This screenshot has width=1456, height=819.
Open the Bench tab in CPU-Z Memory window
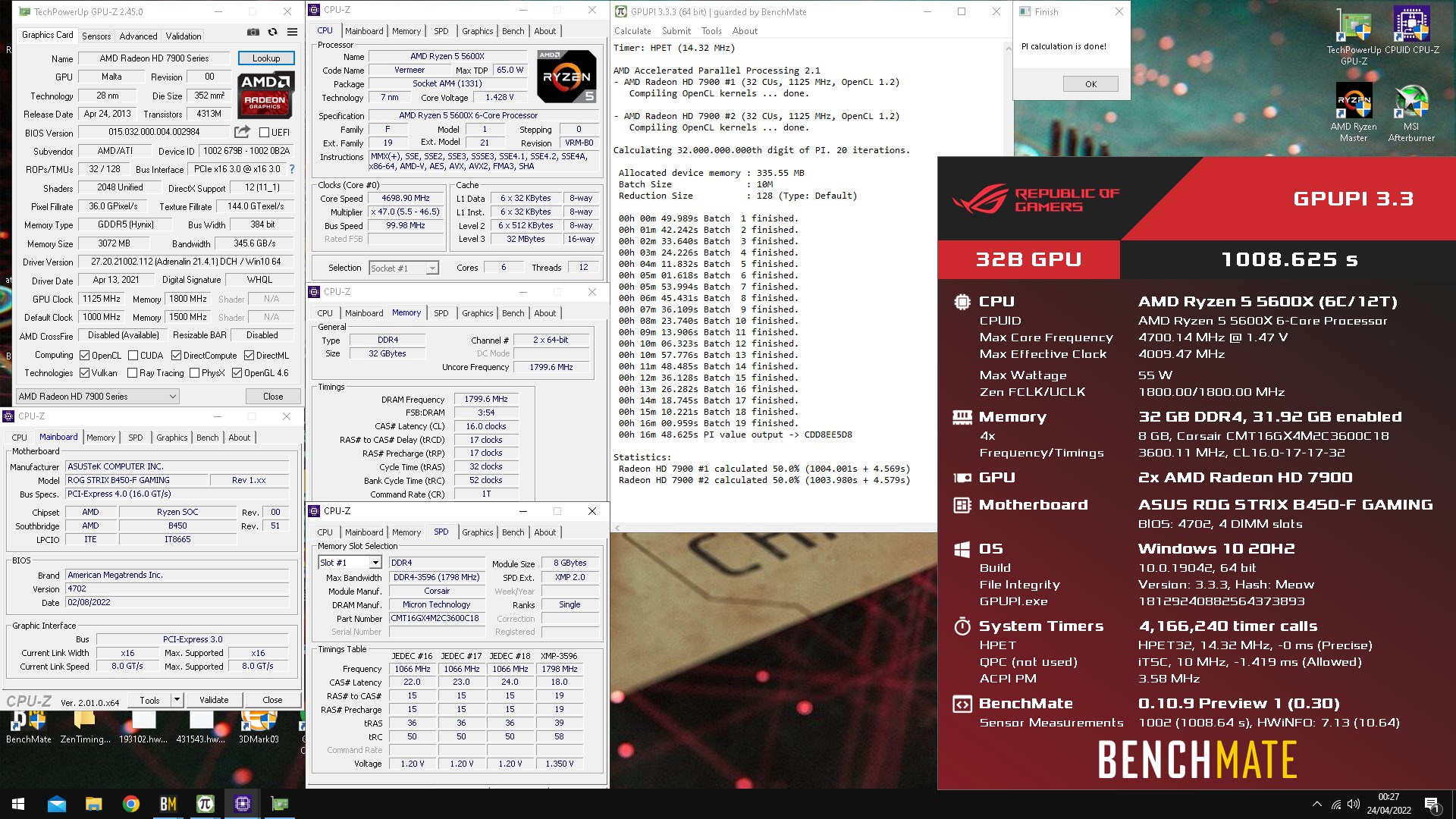point(513,312)
